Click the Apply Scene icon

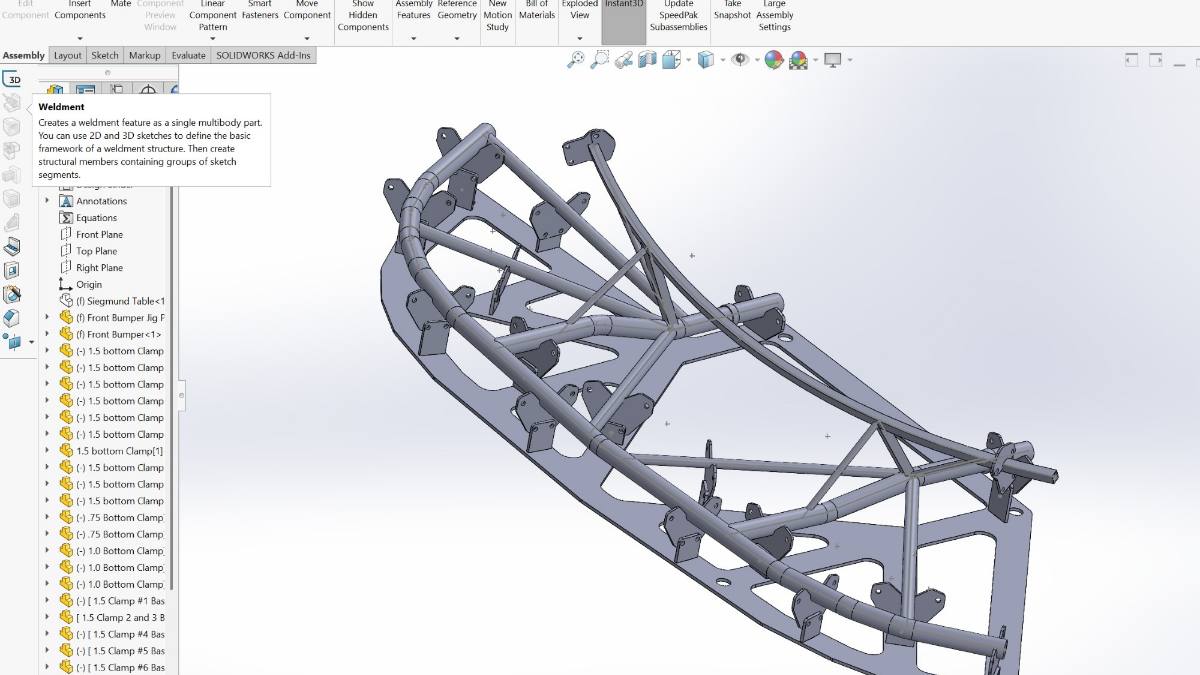(x=798, y=60)
